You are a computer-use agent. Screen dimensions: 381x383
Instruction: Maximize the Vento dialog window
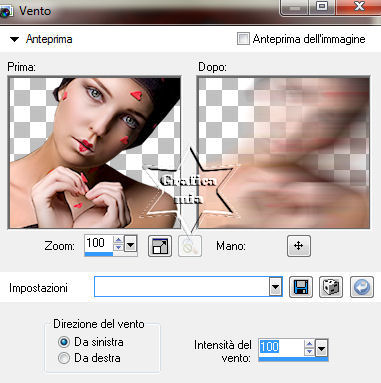click(x=322, y=7)
